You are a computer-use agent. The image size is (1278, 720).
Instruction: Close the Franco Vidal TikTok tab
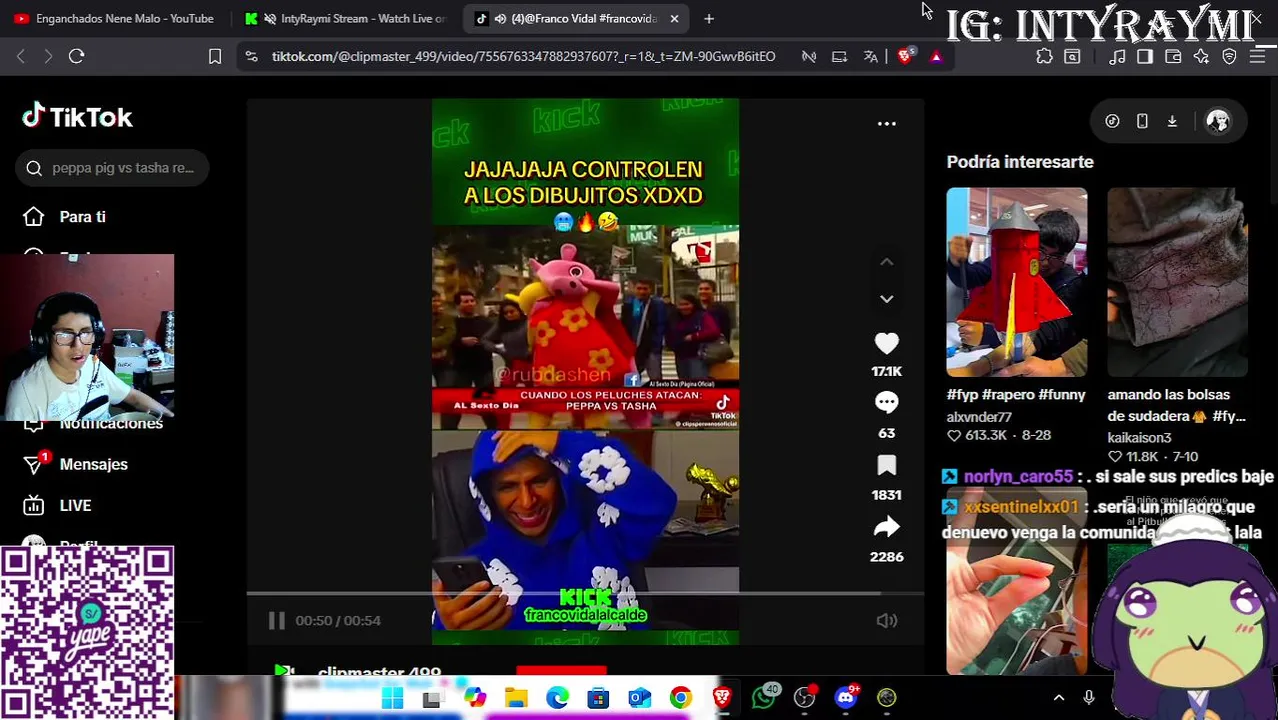click(x=674, y=18)
